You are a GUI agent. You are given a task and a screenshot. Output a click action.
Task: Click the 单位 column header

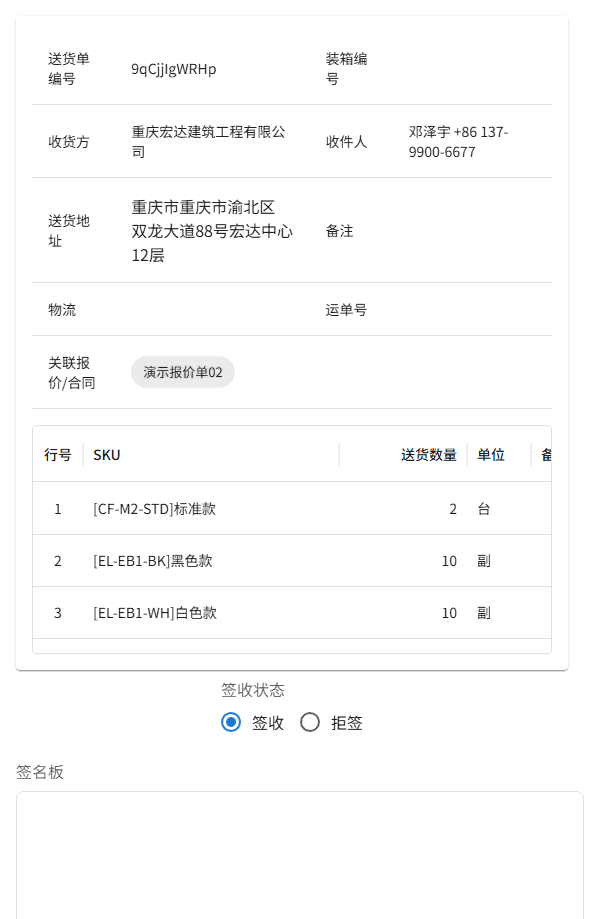coord(490,455)
